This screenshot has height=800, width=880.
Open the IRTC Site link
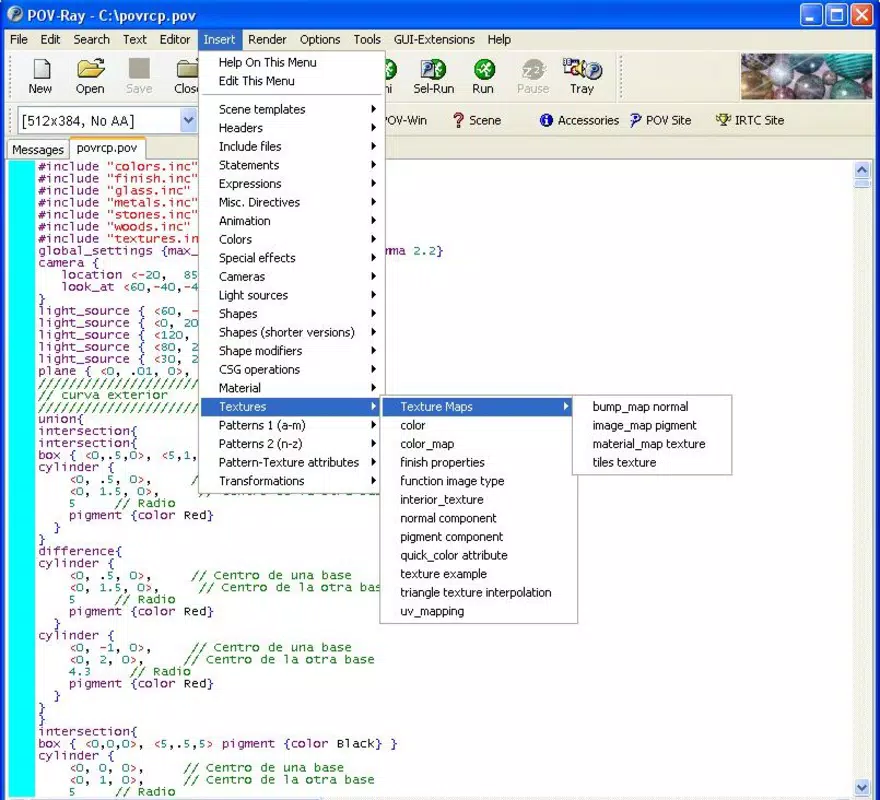point(750,120)
